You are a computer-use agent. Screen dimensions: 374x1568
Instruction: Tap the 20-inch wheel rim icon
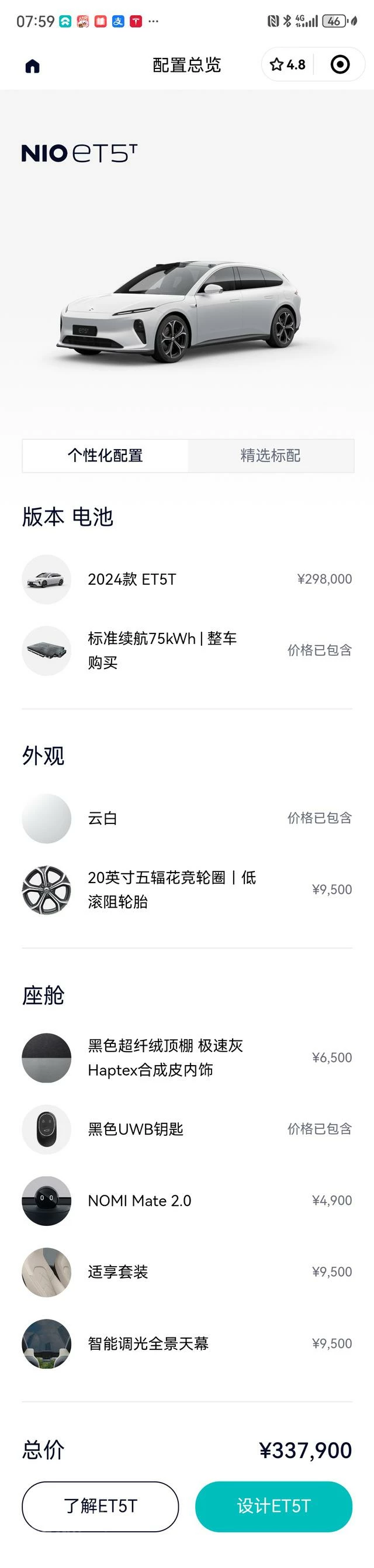pyautogui.click(x=47, y=890)
